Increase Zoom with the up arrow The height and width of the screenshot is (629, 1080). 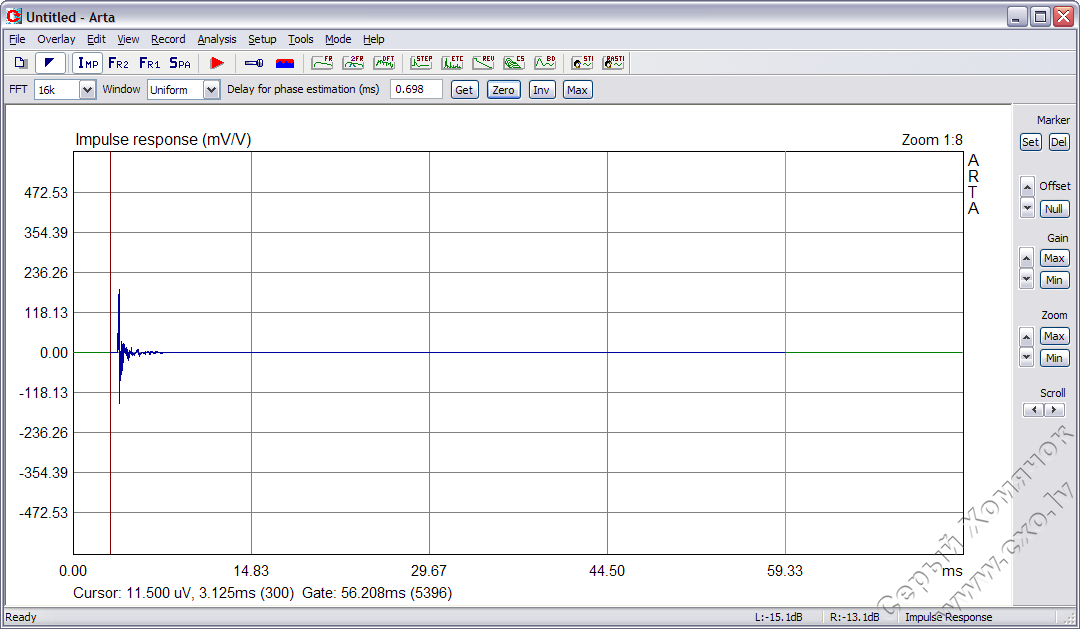1026,337
